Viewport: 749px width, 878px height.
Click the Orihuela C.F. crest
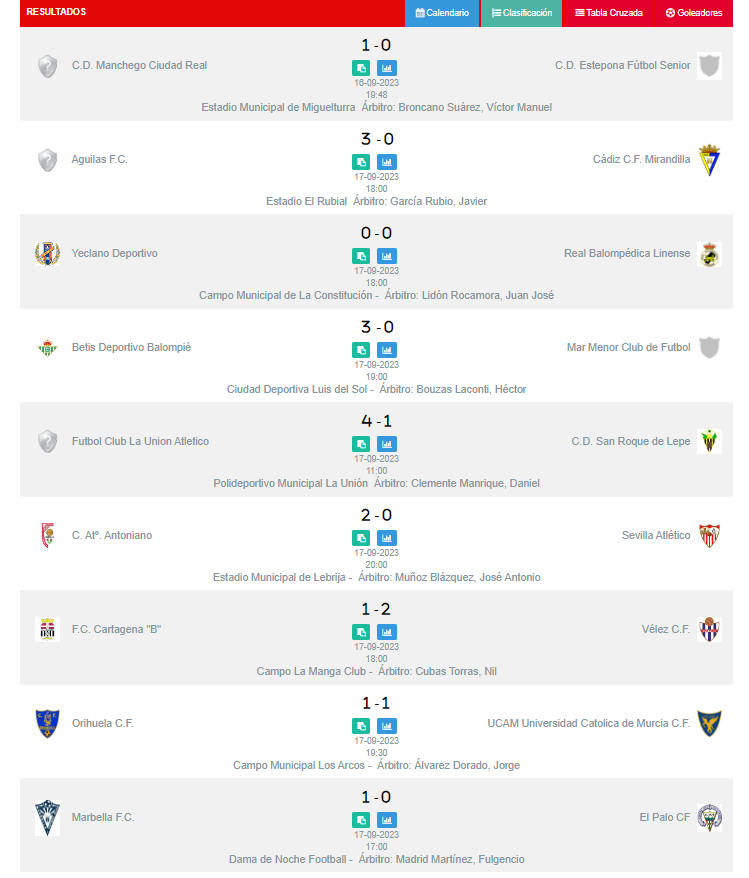pos(47,723)
